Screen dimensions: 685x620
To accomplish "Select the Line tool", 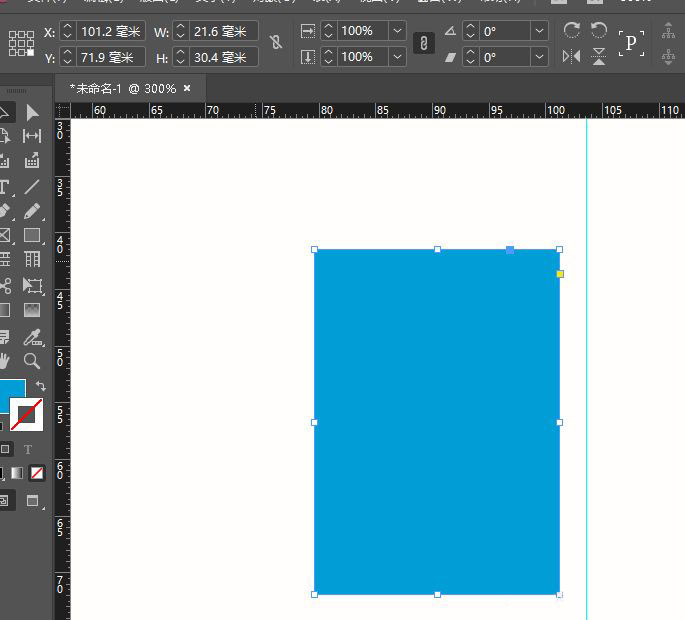I will (32, 187).
